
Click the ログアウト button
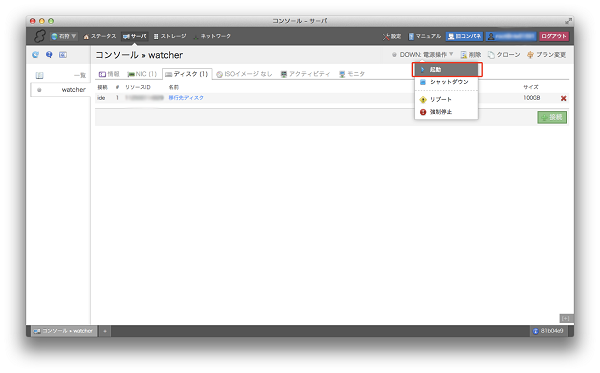tap(554, 36)
